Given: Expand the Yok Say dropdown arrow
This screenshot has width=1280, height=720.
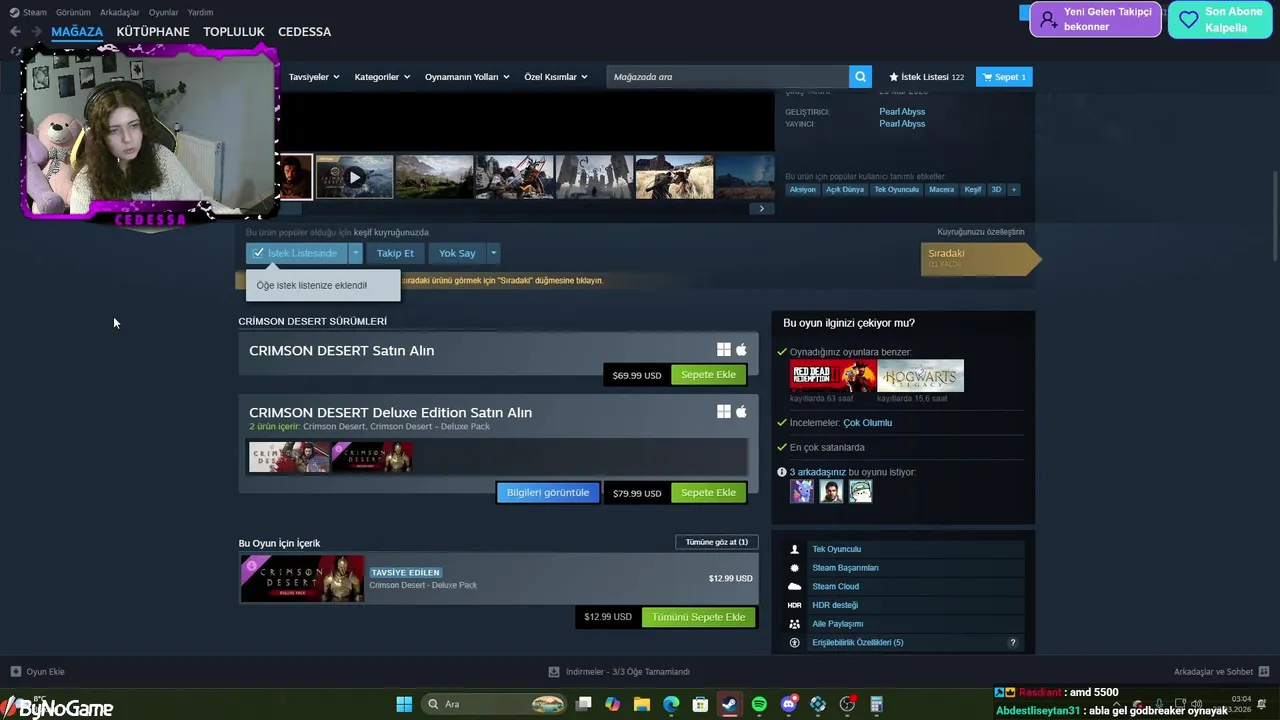Looking at the screenshot, I should [x=493, y=253].
